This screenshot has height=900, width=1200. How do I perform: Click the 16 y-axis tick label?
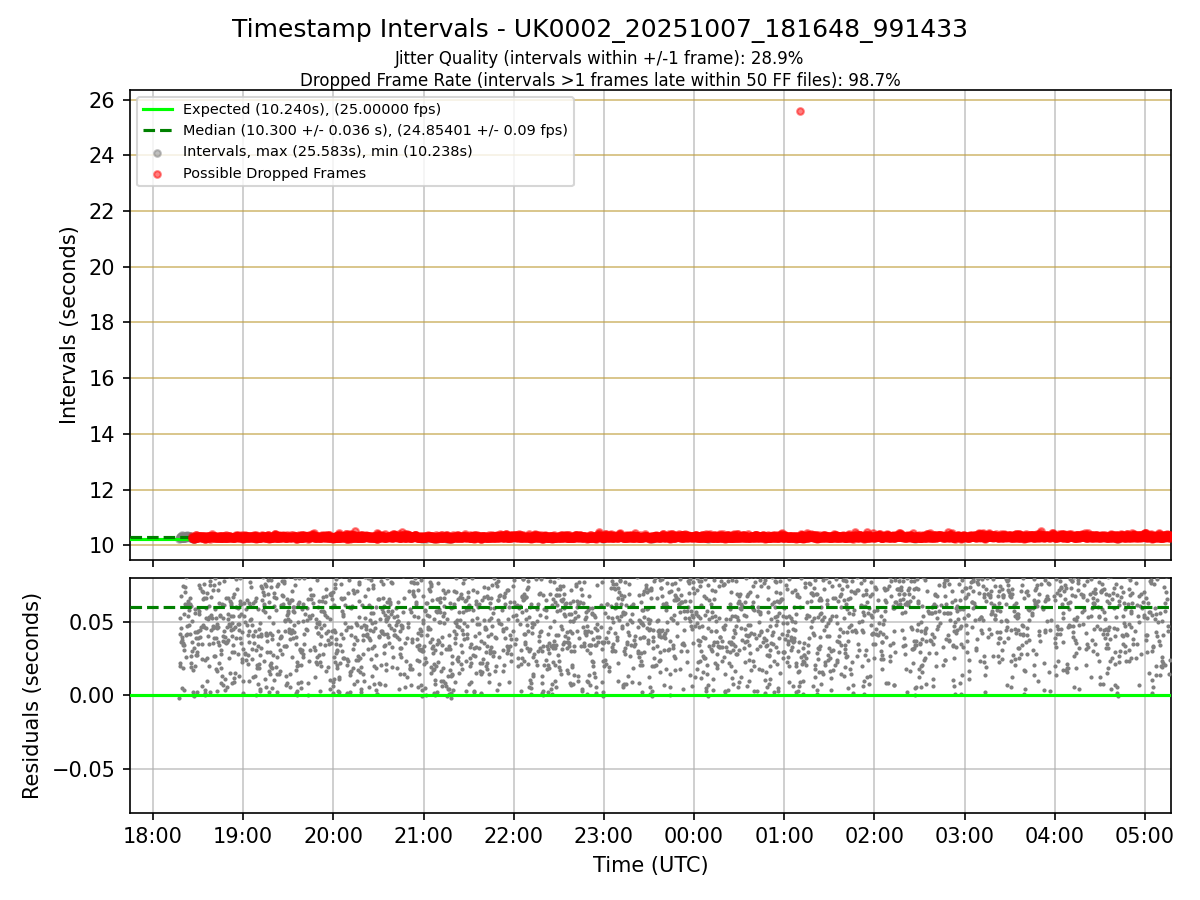coord(101,378)
